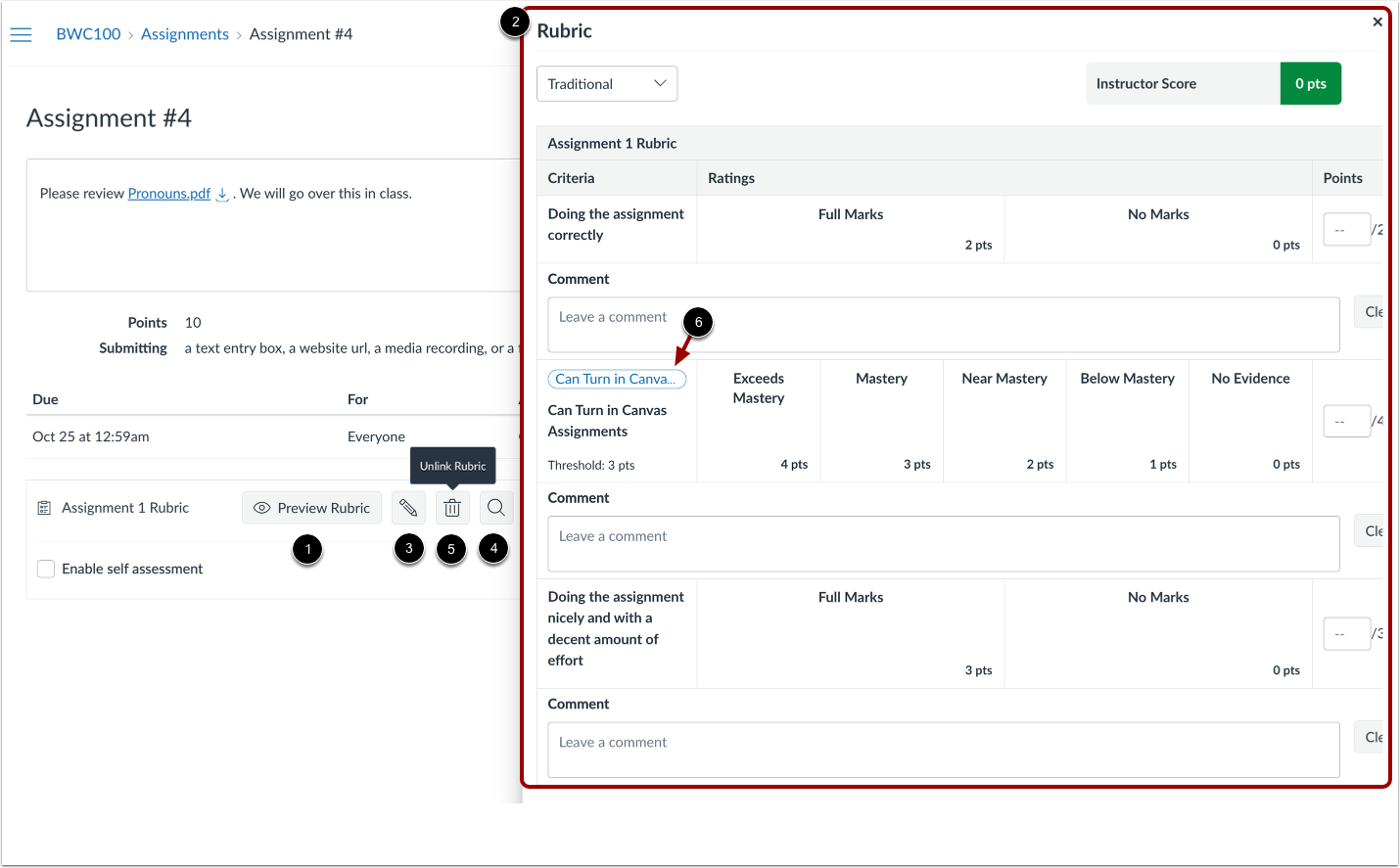This screenshot has height=868, width=1400.
Task: Select Full Marks 3 pts rating
Action: click(851, 633)
